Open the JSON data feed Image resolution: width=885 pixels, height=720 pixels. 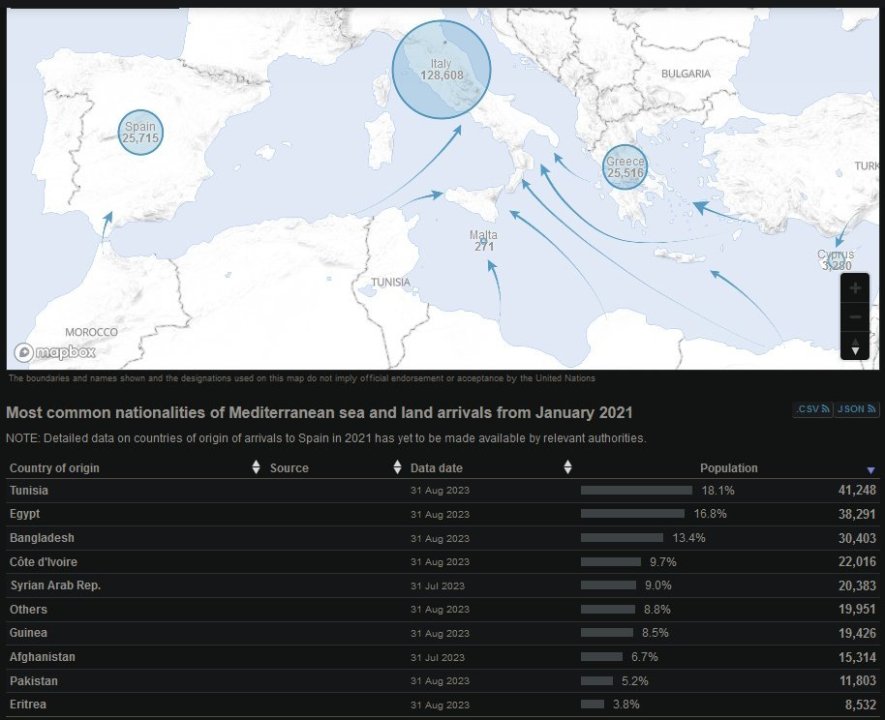(856, 409)
